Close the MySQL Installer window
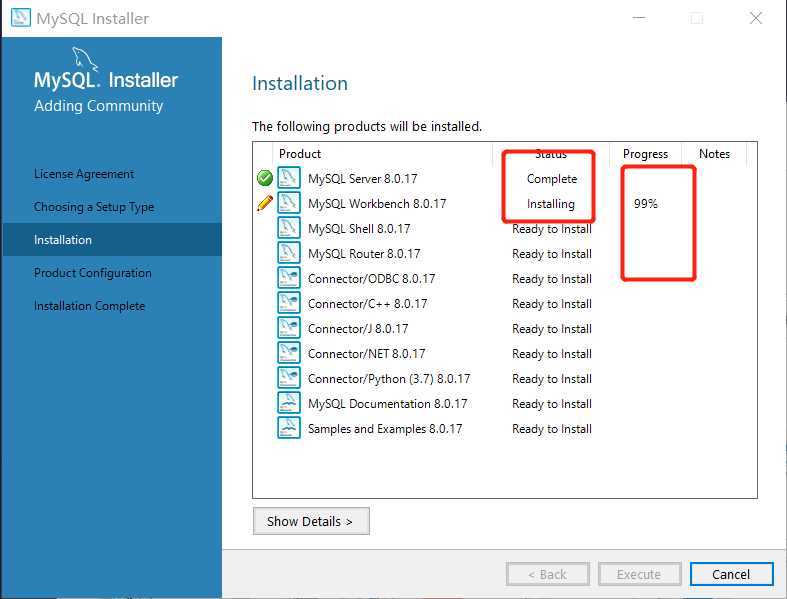The width and height of the screenshot is (787, 599). pos(755,18)
